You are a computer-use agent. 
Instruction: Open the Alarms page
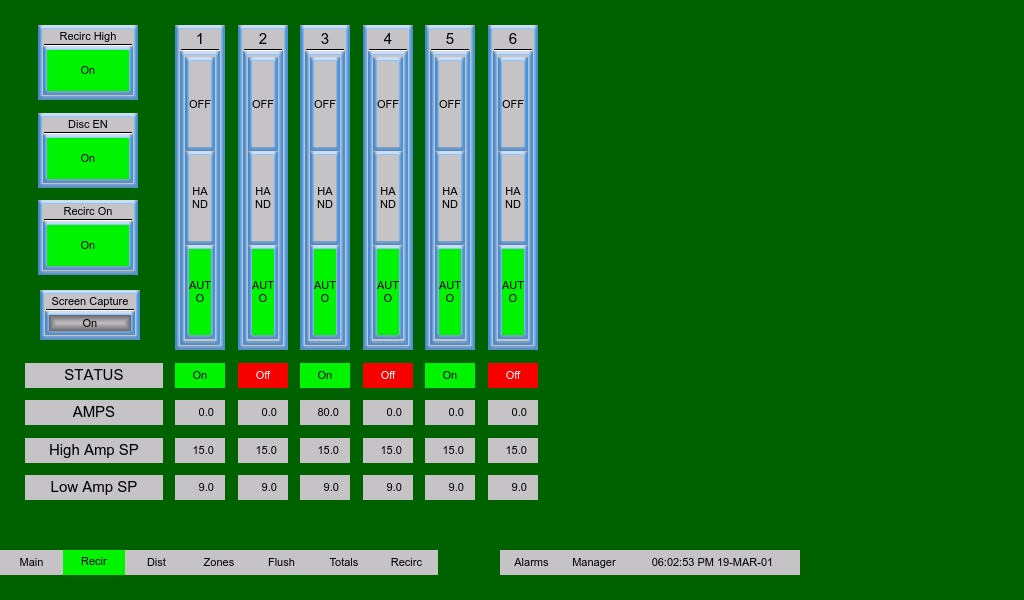tap(531, 562)
